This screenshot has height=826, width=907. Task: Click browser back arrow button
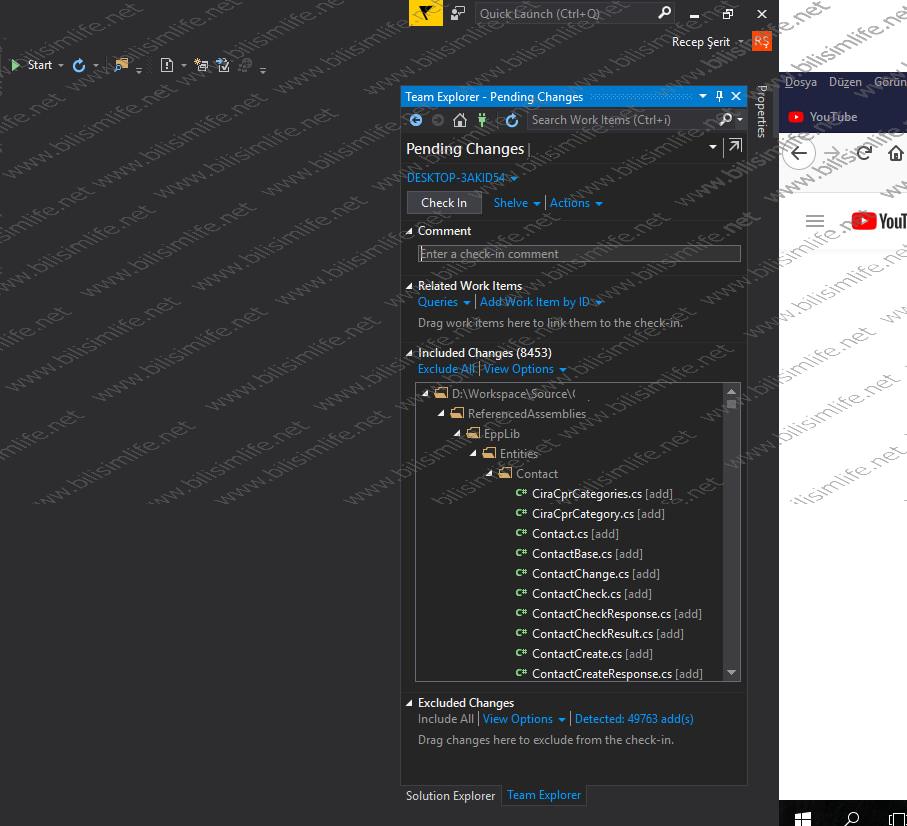coord(799,153)
